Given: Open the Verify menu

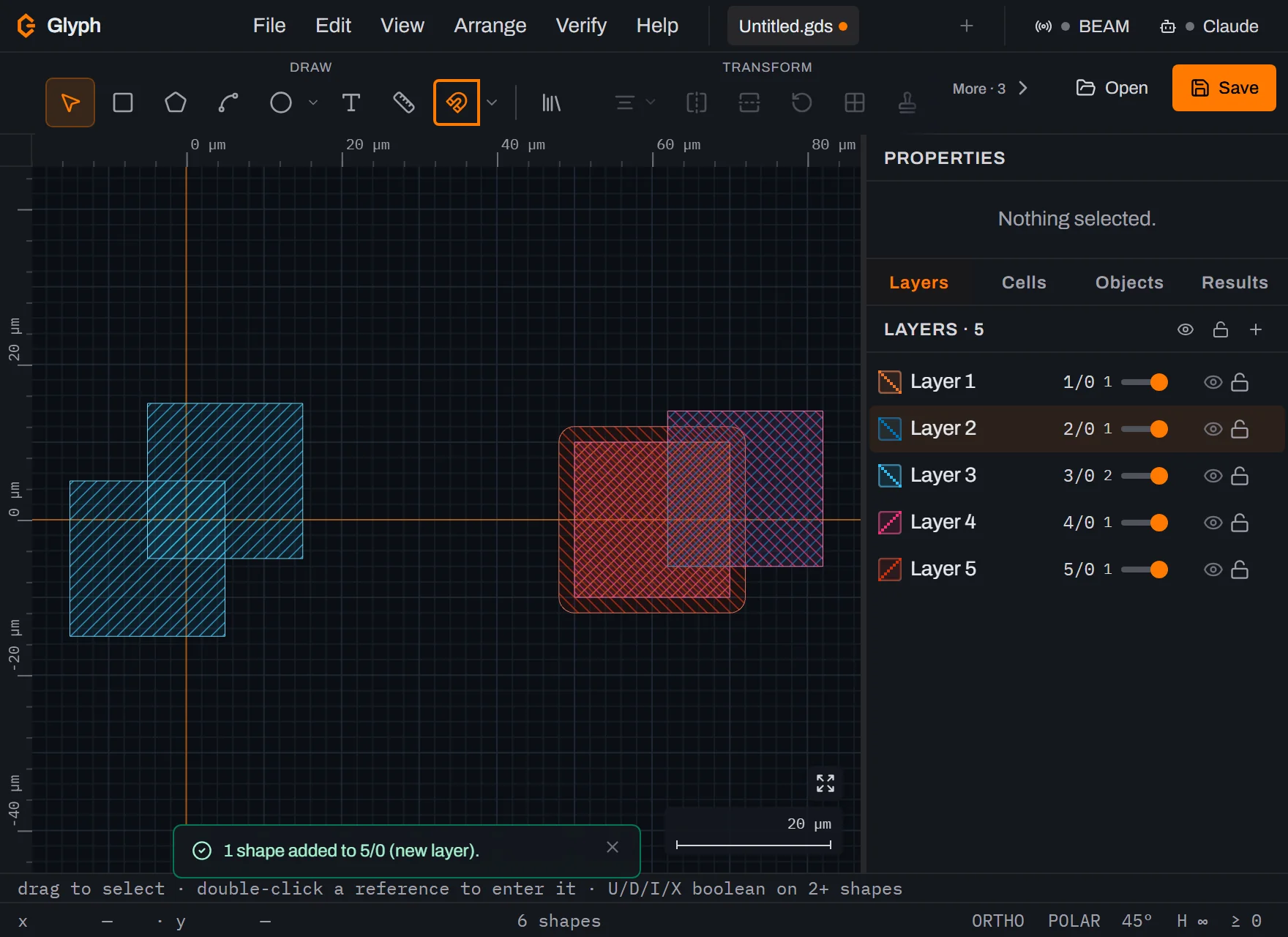Looking at the screenshot, I should [x=581, y=26].
